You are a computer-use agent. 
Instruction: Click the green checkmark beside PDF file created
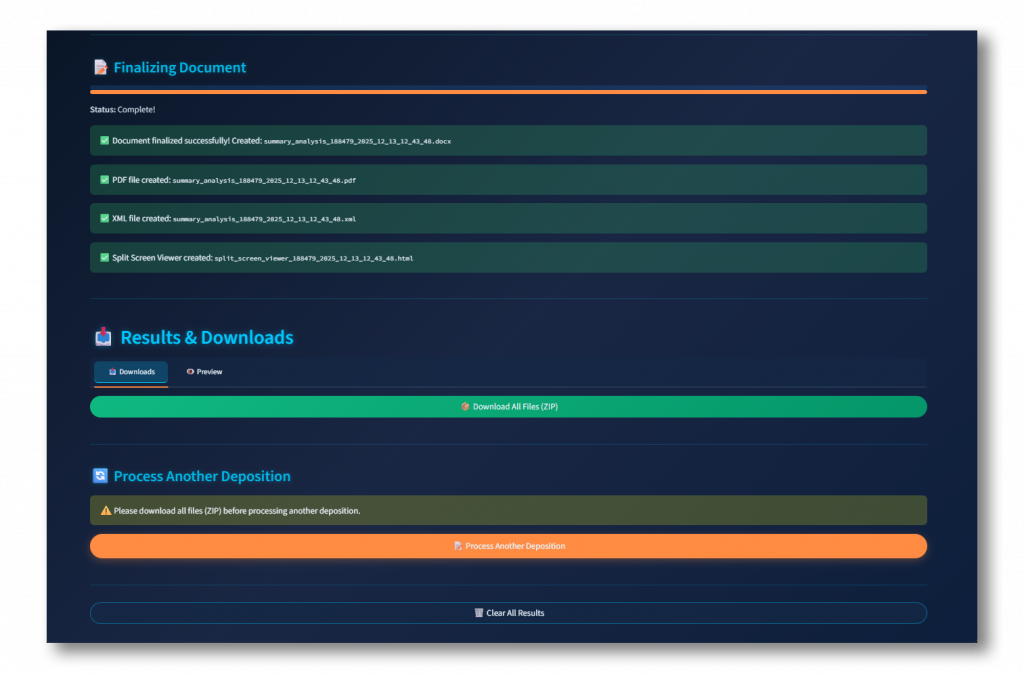pos(104,180)
